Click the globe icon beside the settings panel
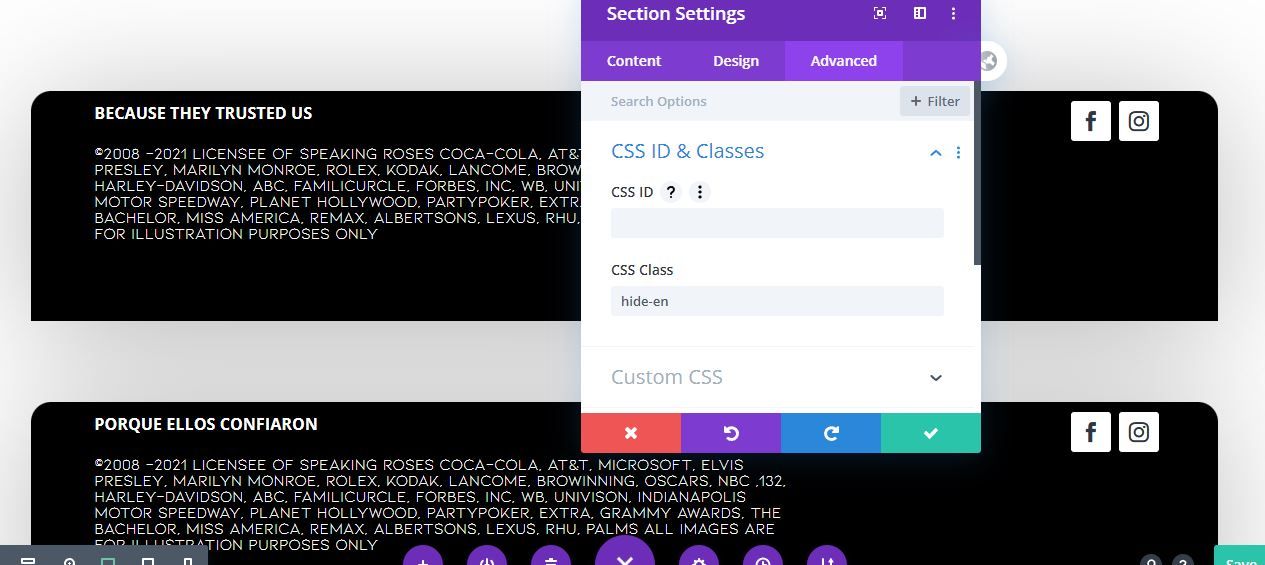1265x565 pixels. [x=988, y=61]
